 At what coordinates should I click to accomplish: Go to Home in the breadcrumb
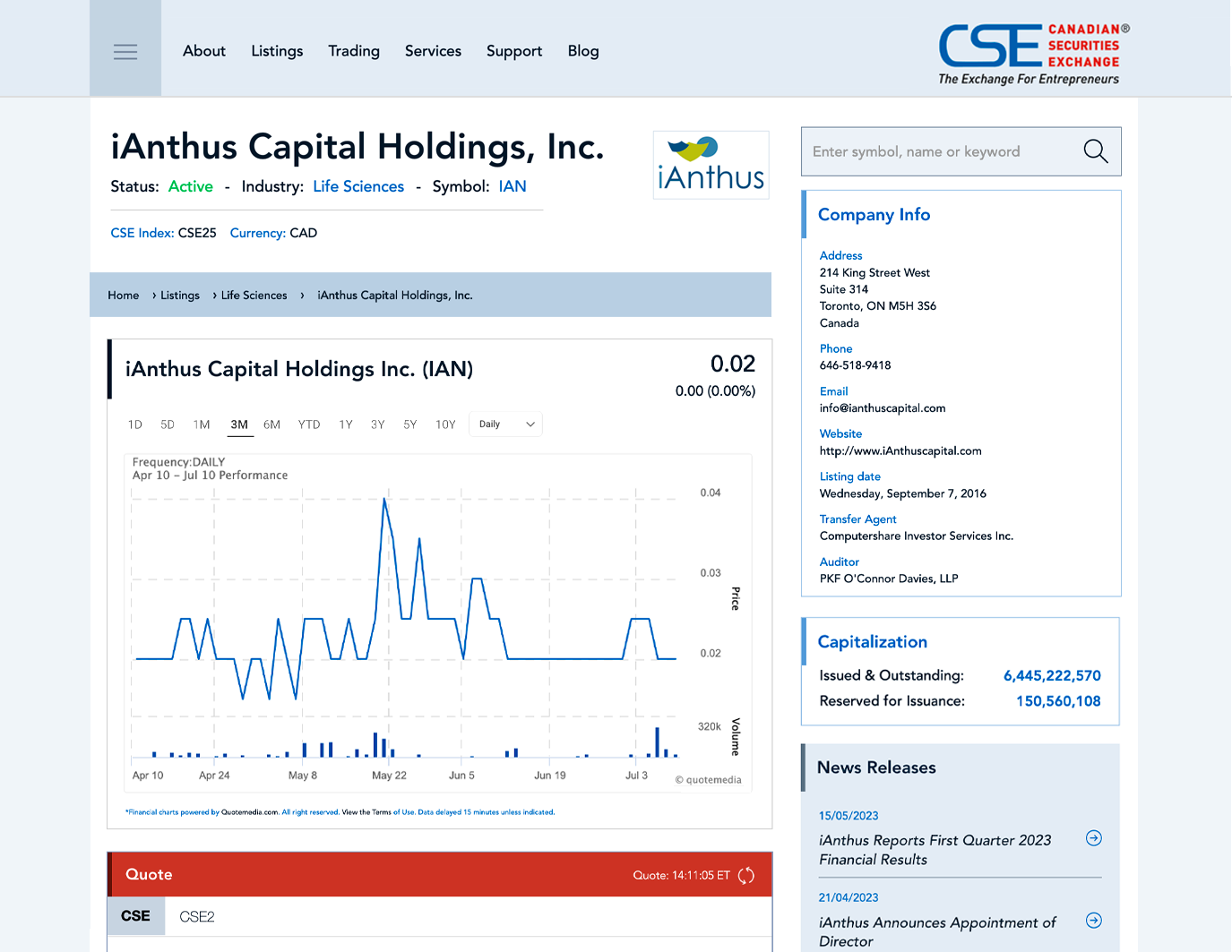(124, 296)
